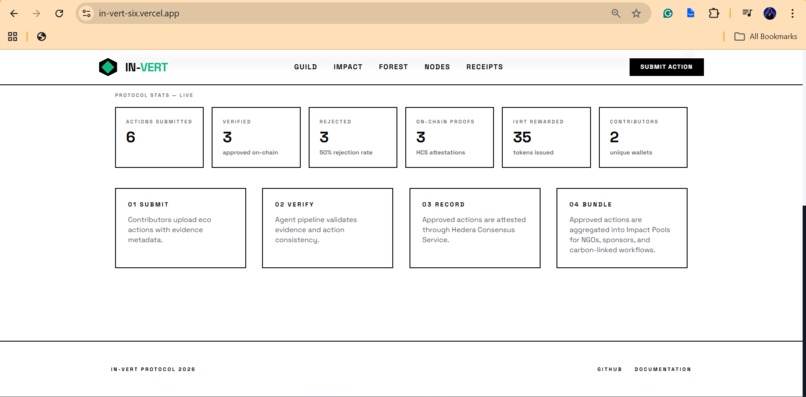Open the Grammarly extension icon
The width and height of the screenshot is (806, 397).
668,14
